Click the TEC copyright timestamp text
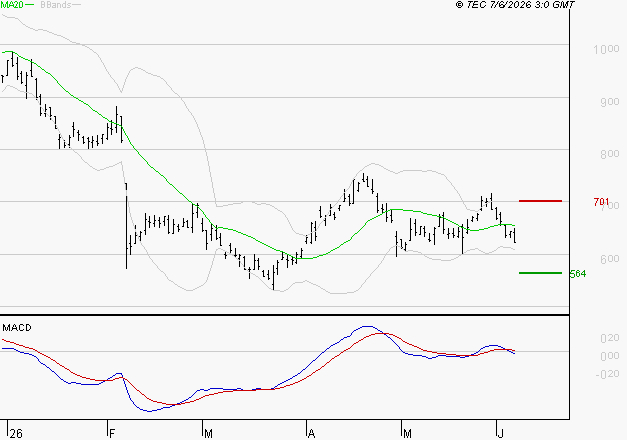Screen dimensions: 627x440 (515, 5)
